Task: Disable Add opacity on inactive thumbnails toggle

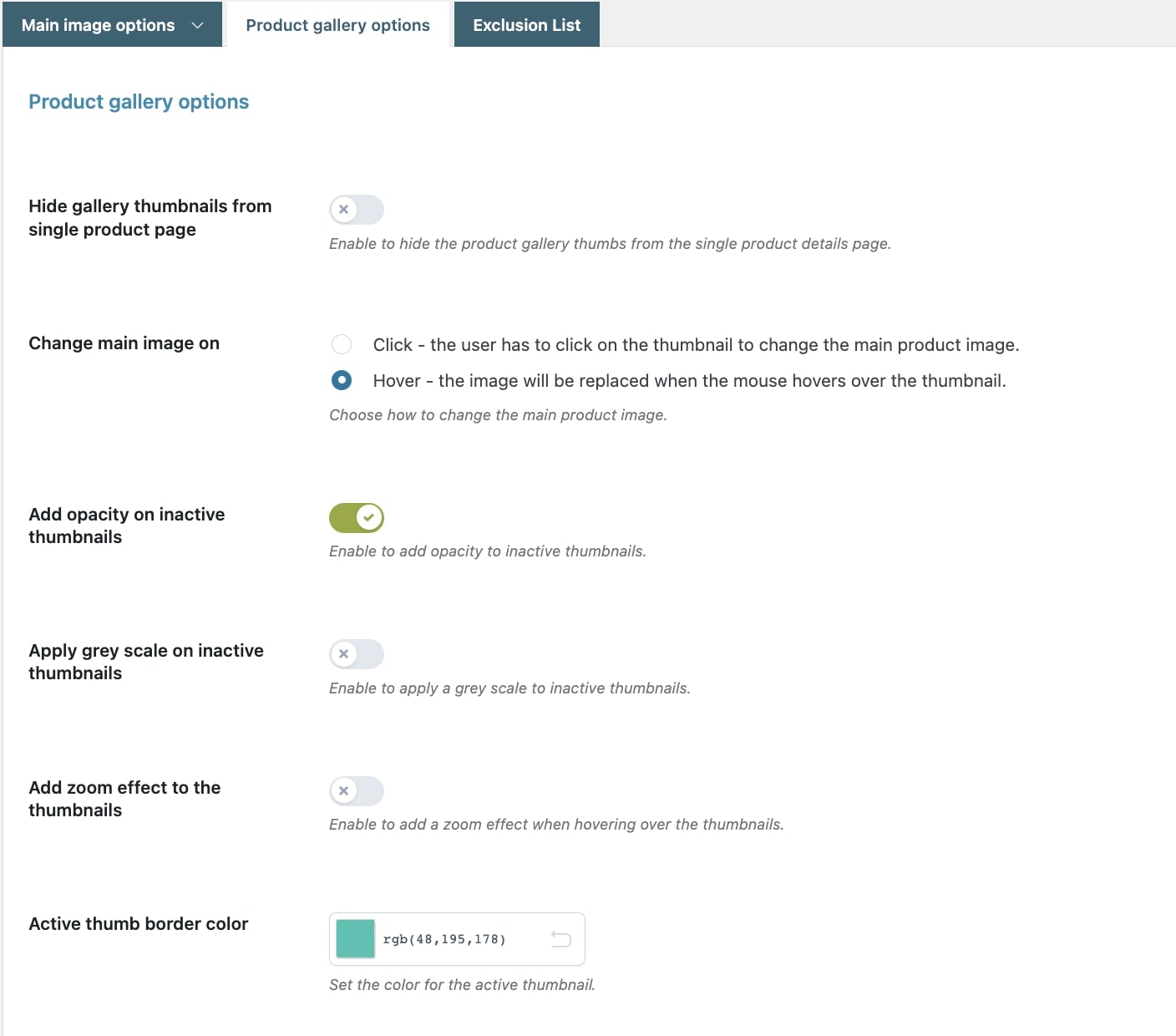Action: click(357, 518)
